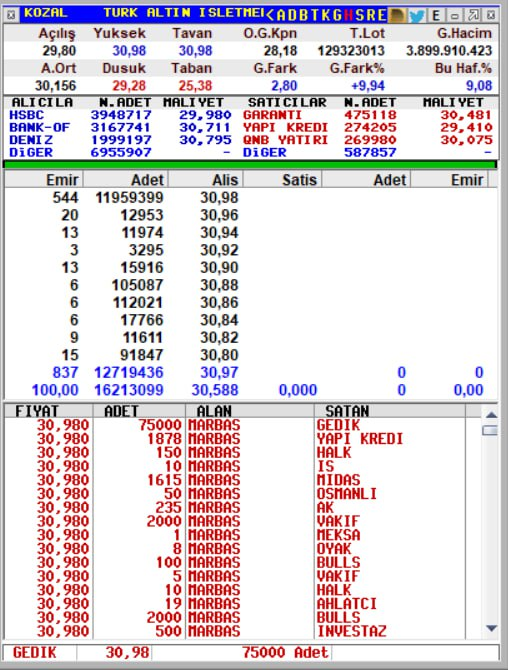This screenshot has height=670, width=508.
Task: Click the G.Hacim value 3.899.910.423
Action: click(x=449, y=51)
